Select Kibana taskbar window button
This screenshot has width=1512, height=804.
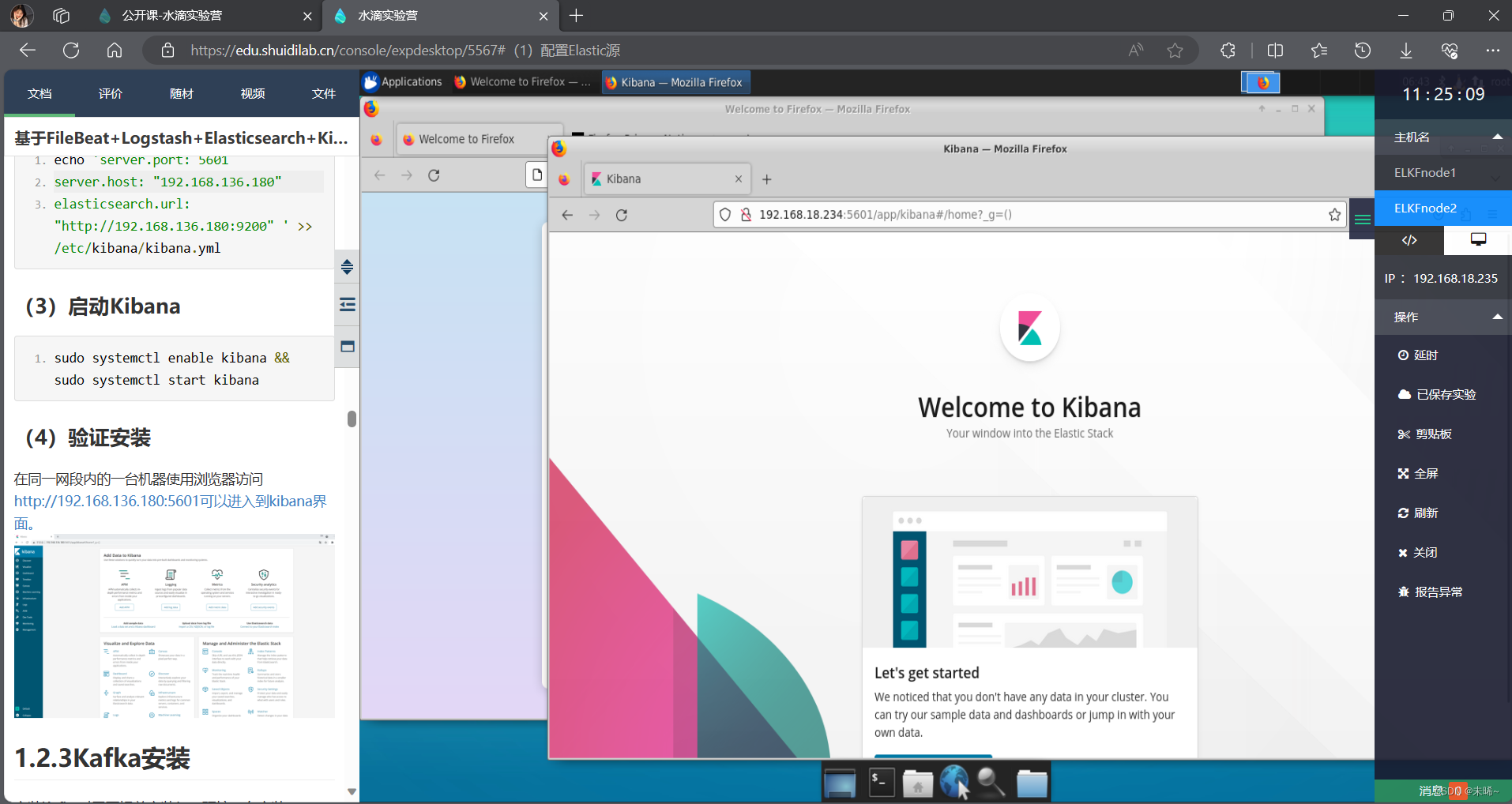pos(676,82)
